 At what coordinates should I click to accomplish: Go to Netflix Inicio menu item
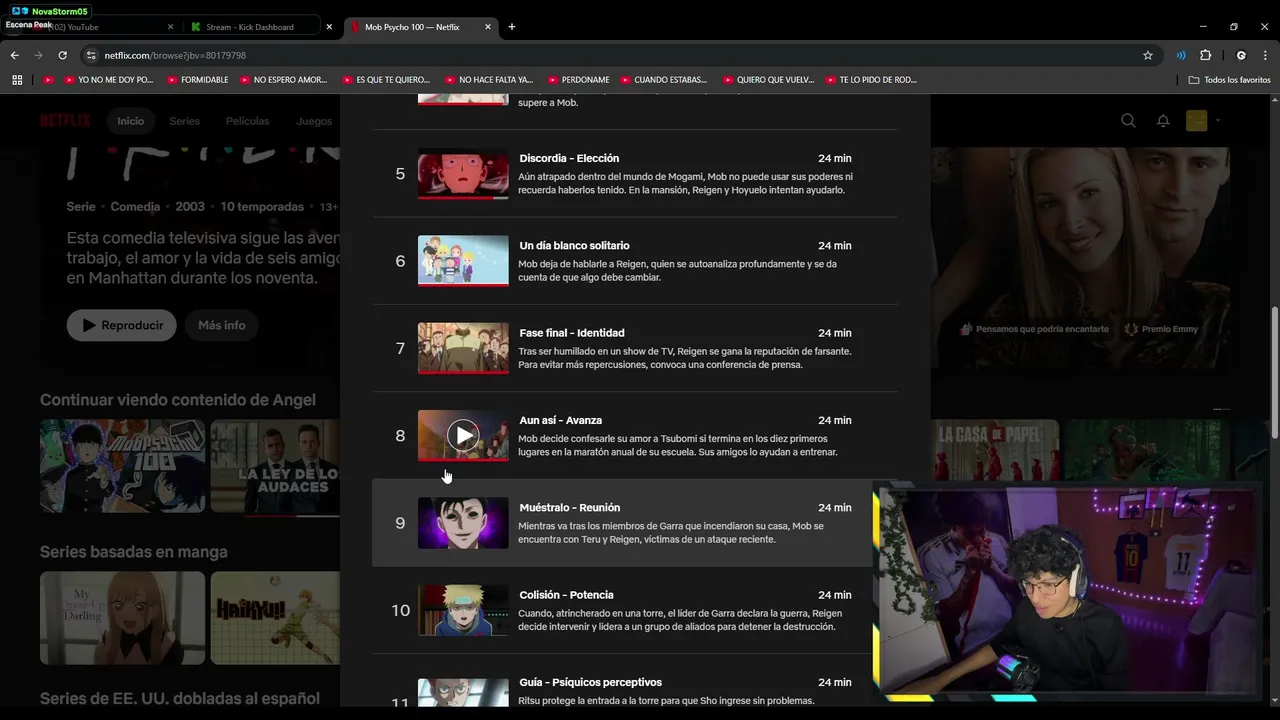pos(131,121)
